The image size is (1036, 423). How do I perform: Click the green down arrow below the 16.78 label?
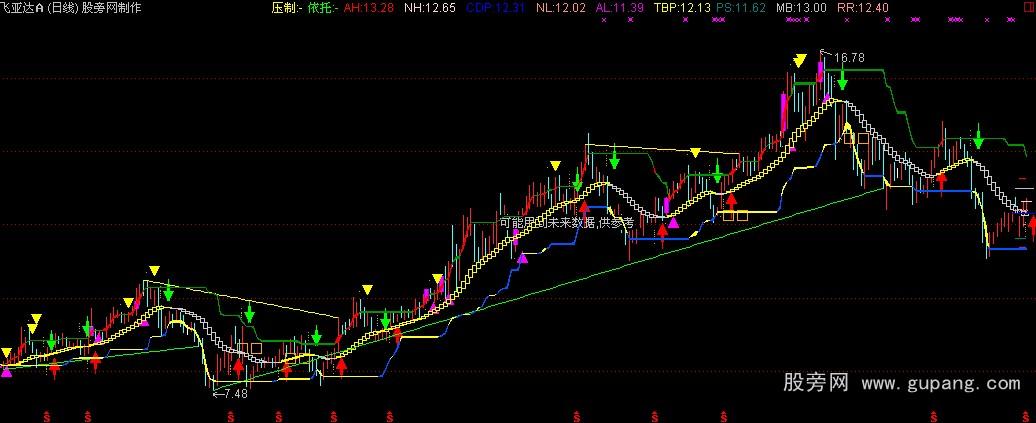842,77
